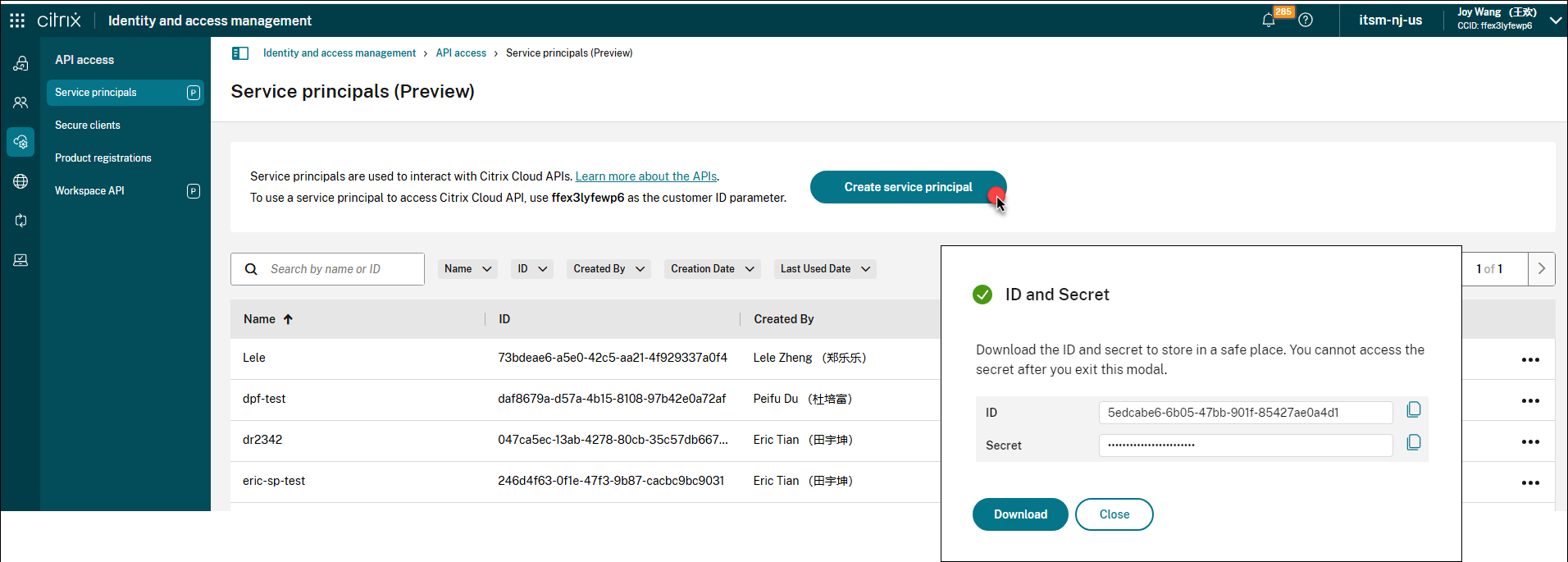Screen dimensions: 1568x562
Task: Open the more options menu for eric-sp-test row
Action: click(1530, 482)
